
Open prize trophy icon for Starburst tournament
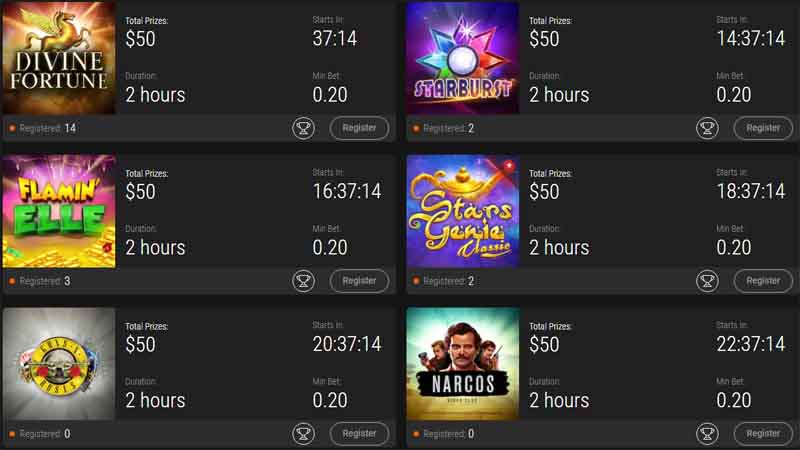(x=707, y=128)
